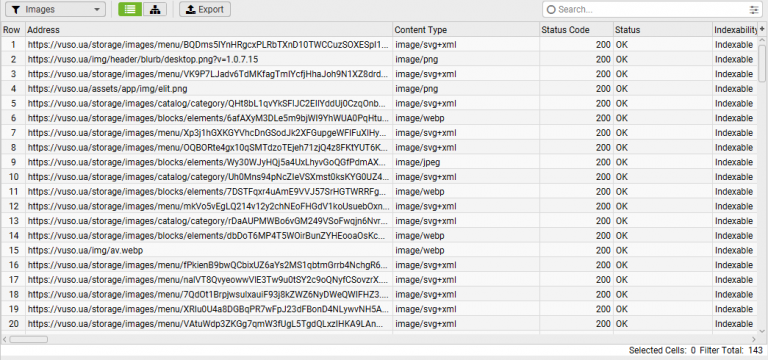Select the menu/mkVo5vEgLQ214 address
This screenshot has width=768, height=360.
point(209,206)
